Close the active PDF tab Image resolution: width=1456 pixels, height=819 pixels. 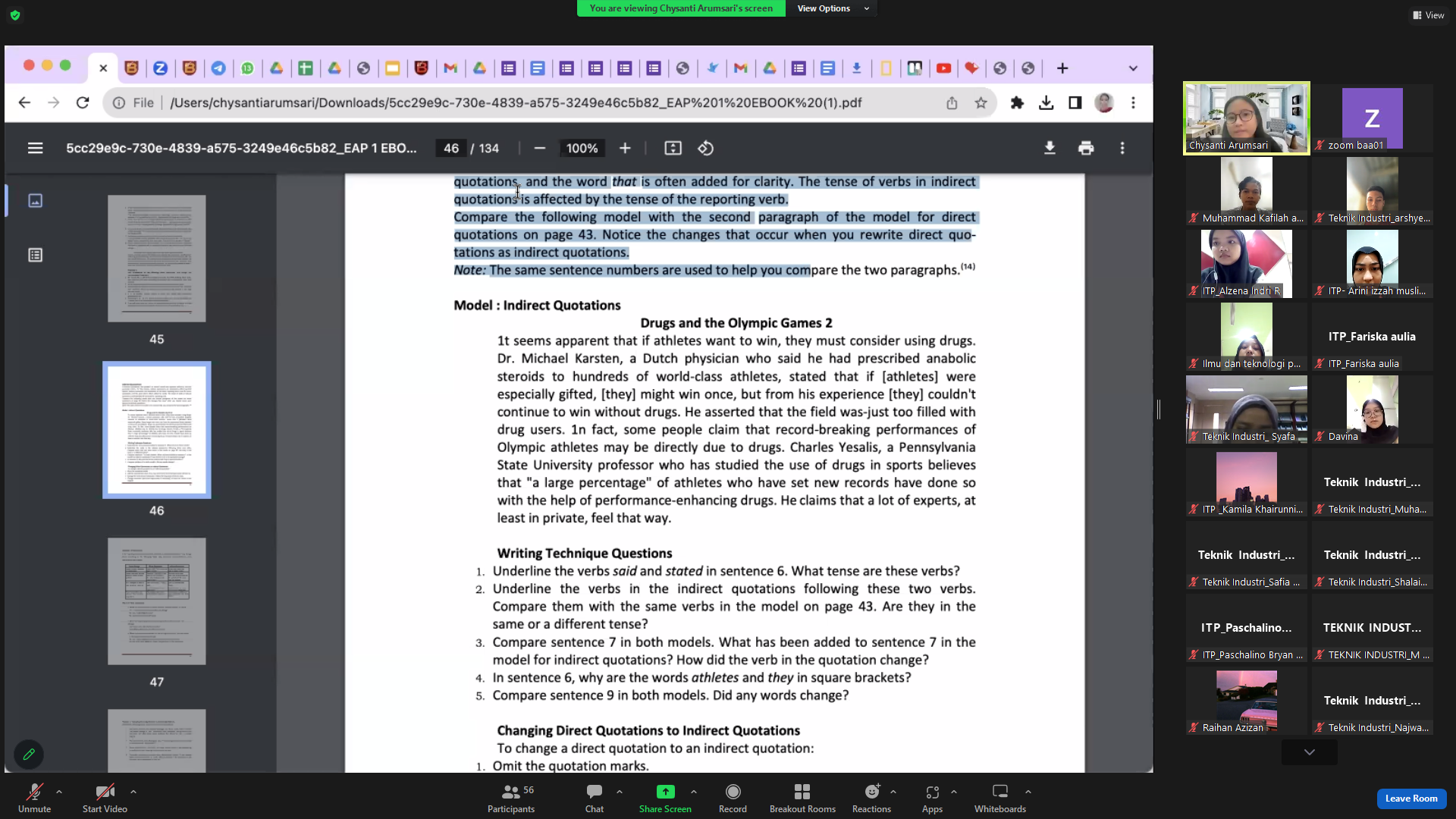click(103, 68)
